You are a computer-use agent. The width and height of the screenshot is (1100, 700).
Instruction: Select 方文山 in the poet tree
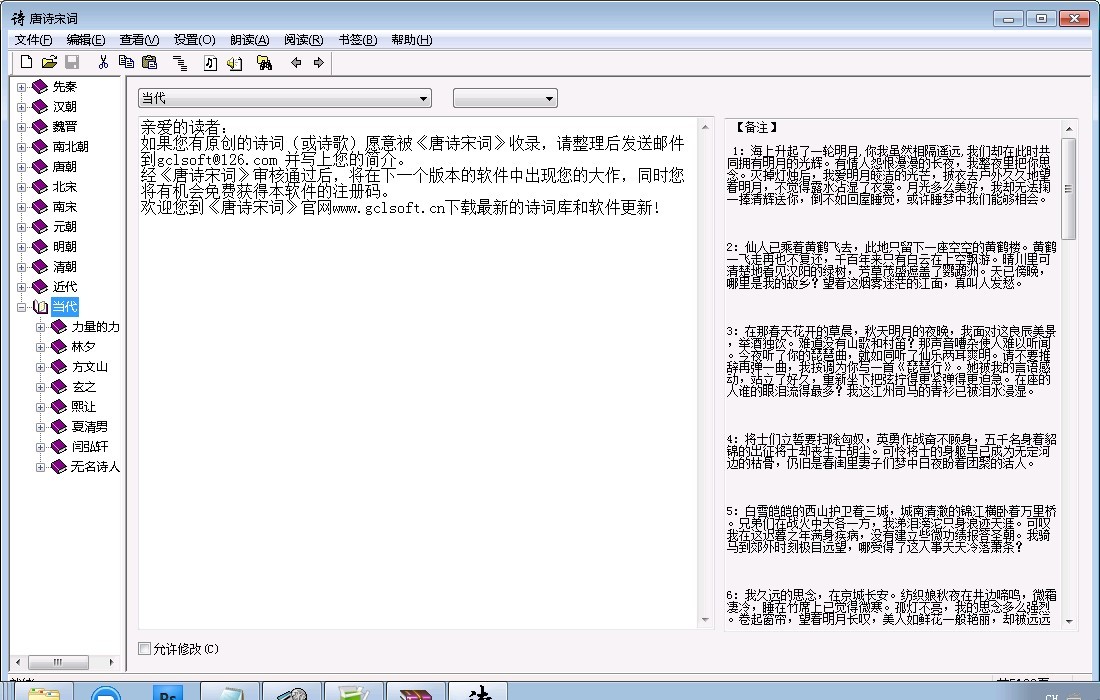tap(89, 367)
